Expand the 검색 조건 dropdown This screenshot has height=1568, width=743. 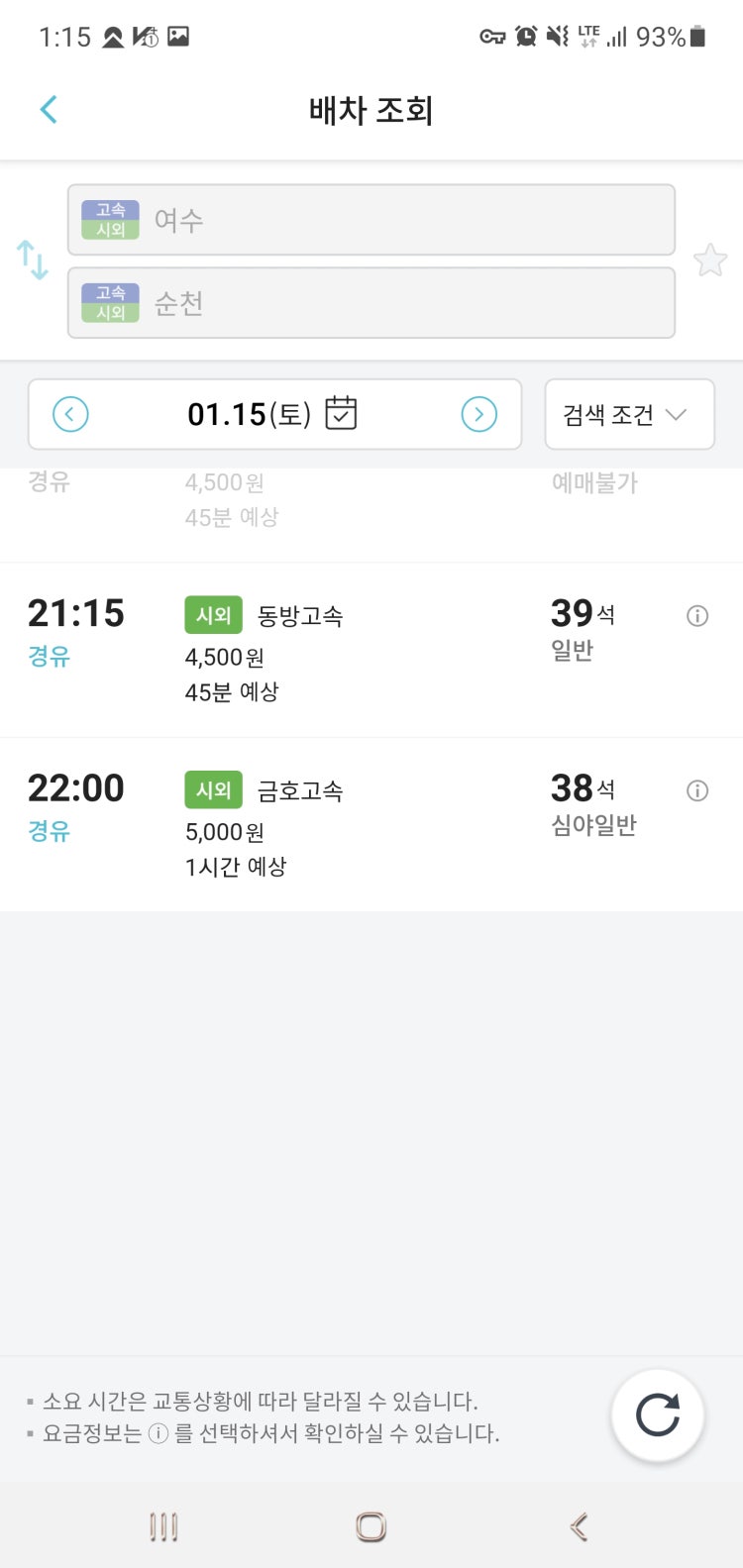click(629, 414)
